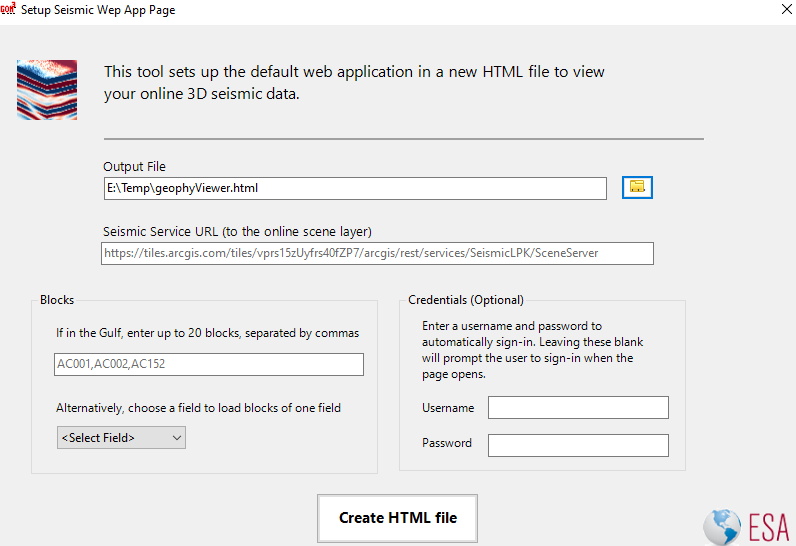Click the folder browse icon for Output File
The image size is (796, 546).
click(x=637, y=187)
